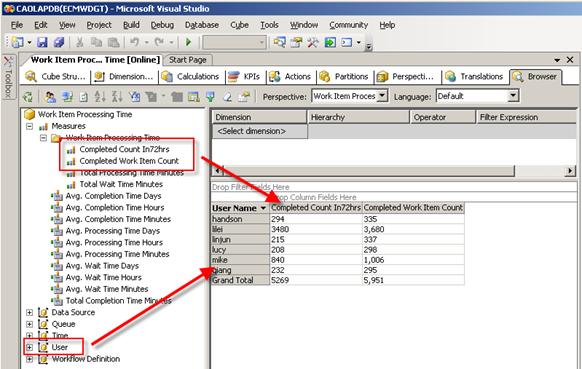Click the Completed Work Item Count column header
Image resolution: width=582 pixels, height=369 pixels.
[x=413, y=208]
